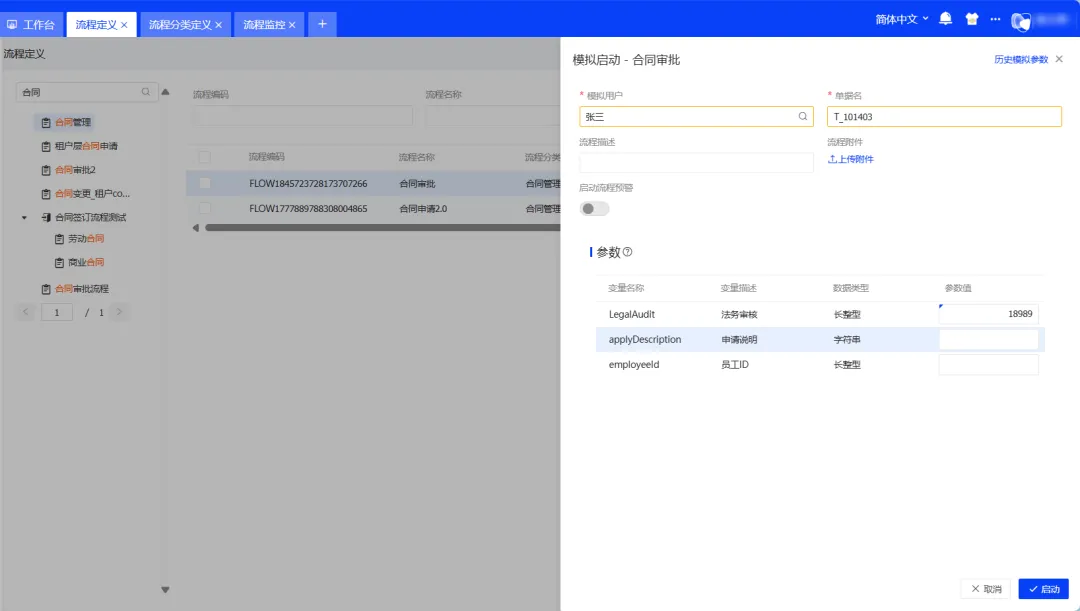Click the 启动 button

[1043, 589]
